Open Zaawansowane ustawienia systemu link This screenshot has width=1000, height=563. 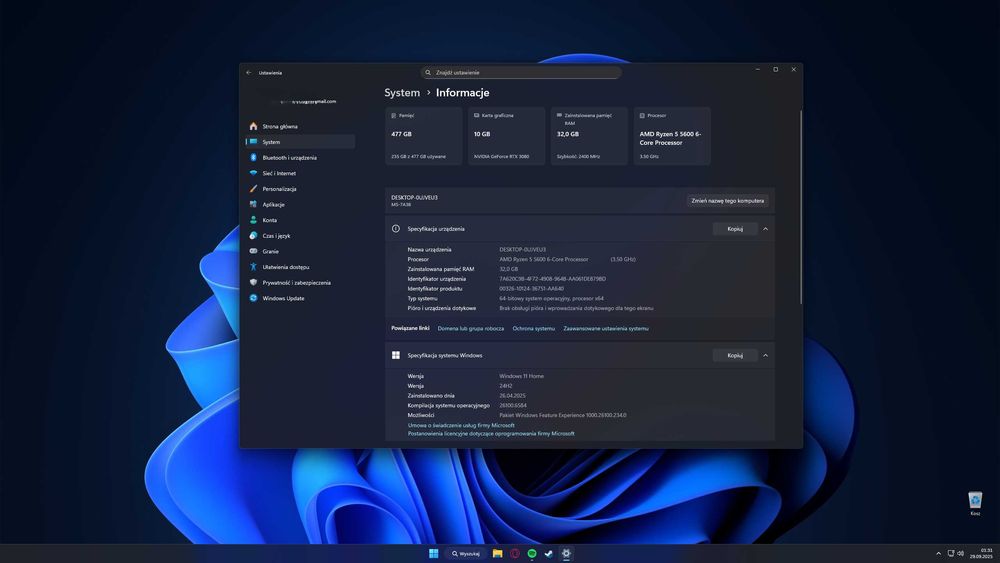point(606,328)
